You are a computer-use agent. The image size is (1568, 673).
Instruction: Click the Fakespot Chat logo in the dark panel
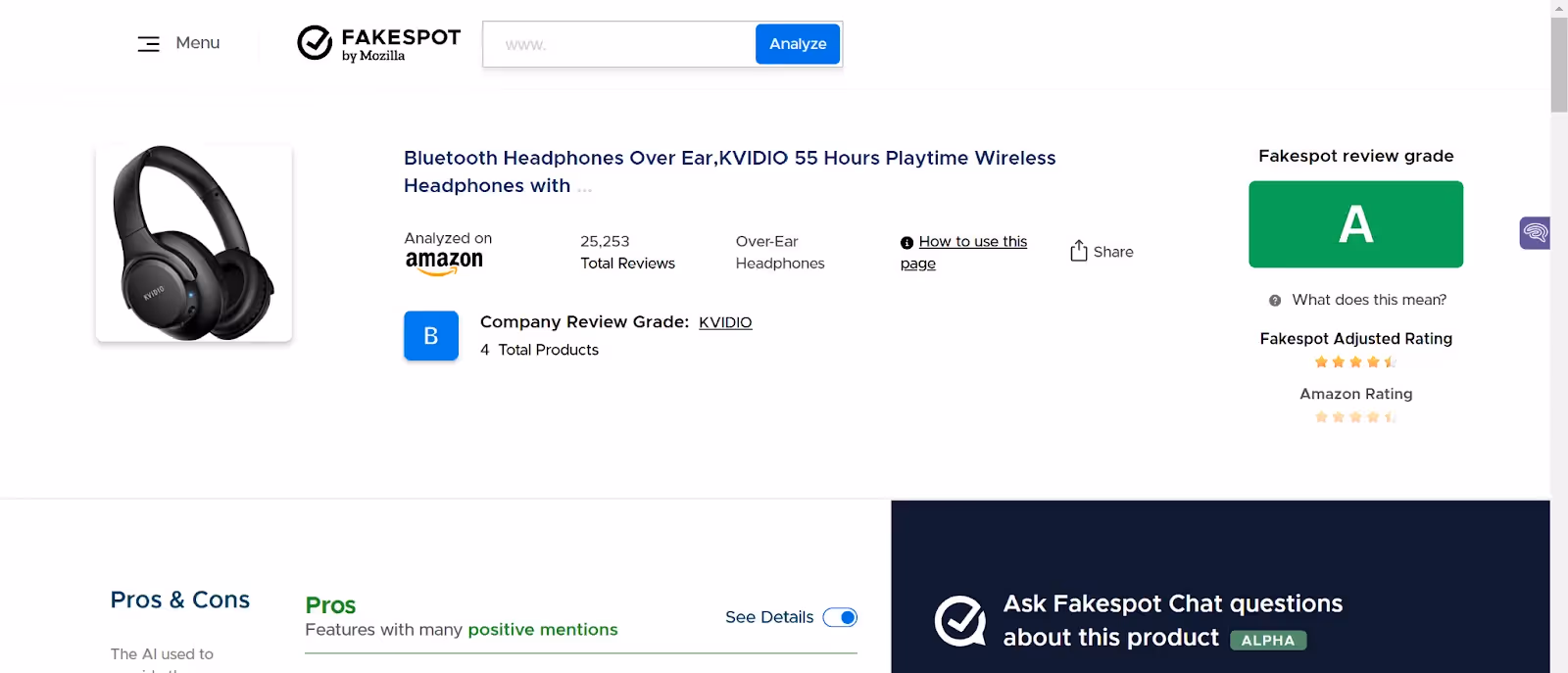pyautogui.click(x=961, y=620)
